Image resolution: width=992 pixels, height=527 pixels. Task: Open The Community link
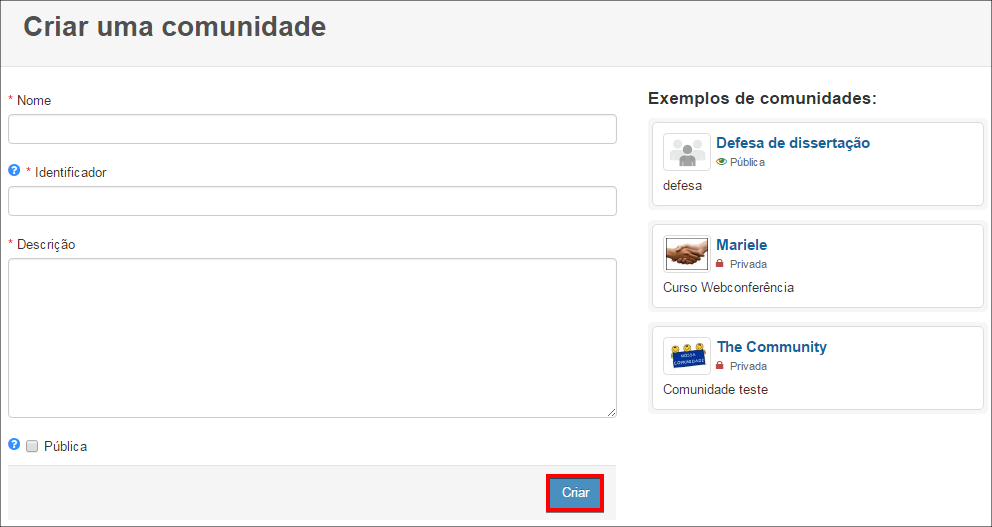point(772,347)
